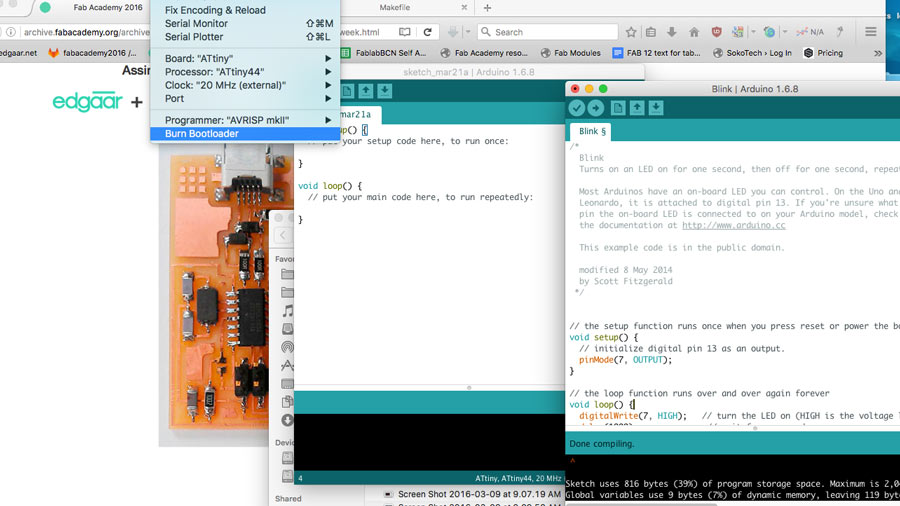Expand Board "ATtiny" submenu
Image resolution: width=900 pixels, height=506 pixels.
pos(245,59)
